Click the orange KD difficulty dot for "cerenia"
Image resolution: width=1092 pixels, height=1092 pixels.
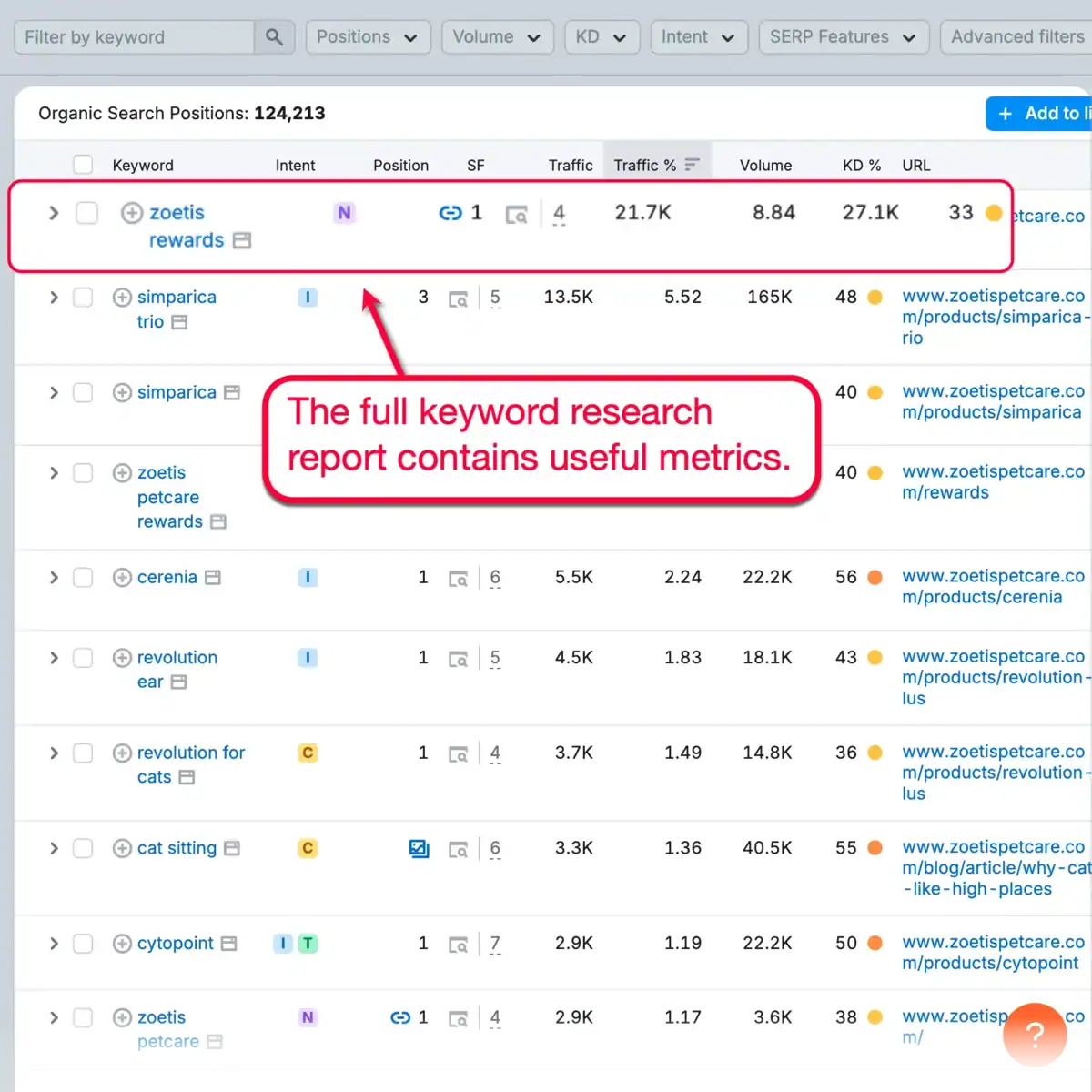[875, 577]
